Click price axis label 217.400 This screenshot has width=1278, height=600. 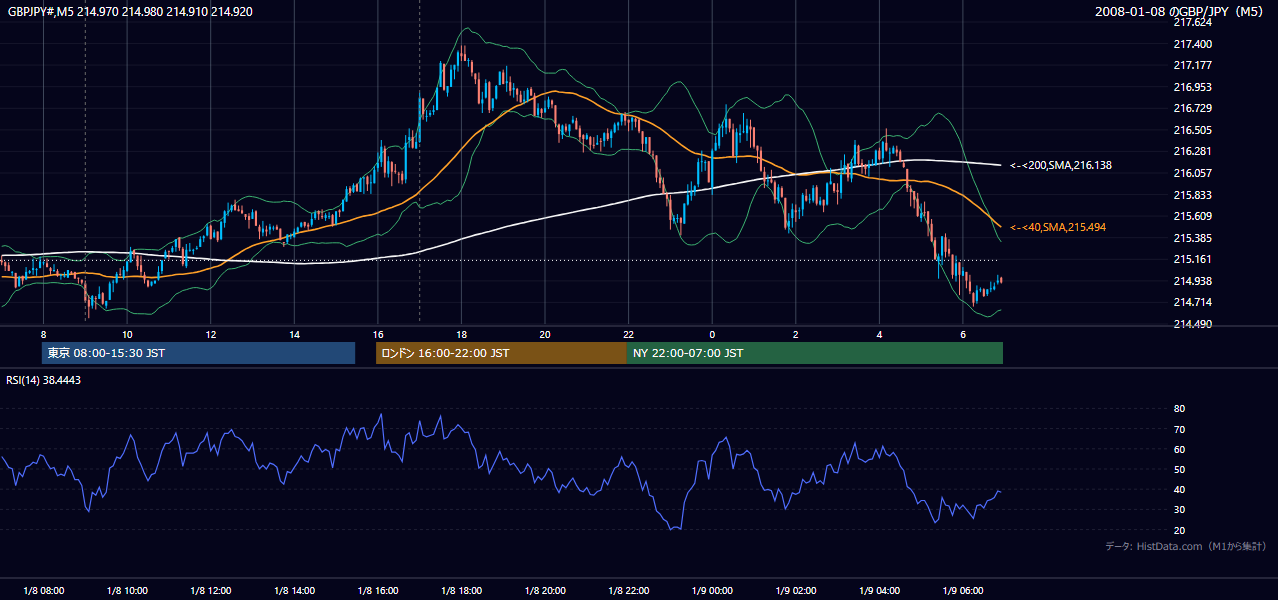[1192, 44]
